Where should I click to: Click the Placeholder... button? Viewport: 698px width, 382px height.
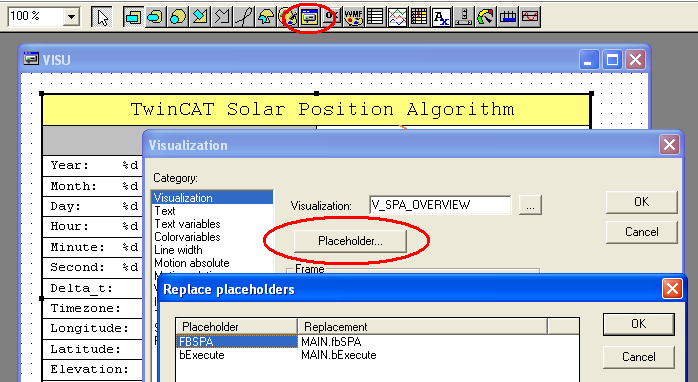(x=350, y=241)
